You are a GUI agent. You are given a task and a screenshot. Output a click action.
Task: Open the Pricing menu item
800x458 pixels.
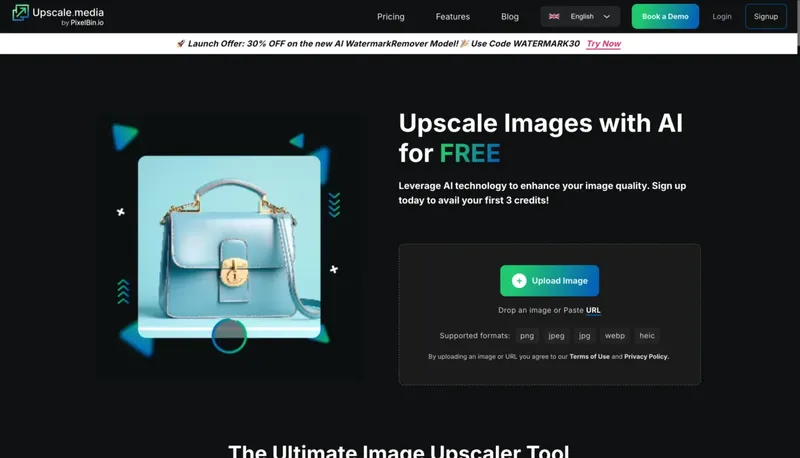pyautogui.click(x=390, y=17)
